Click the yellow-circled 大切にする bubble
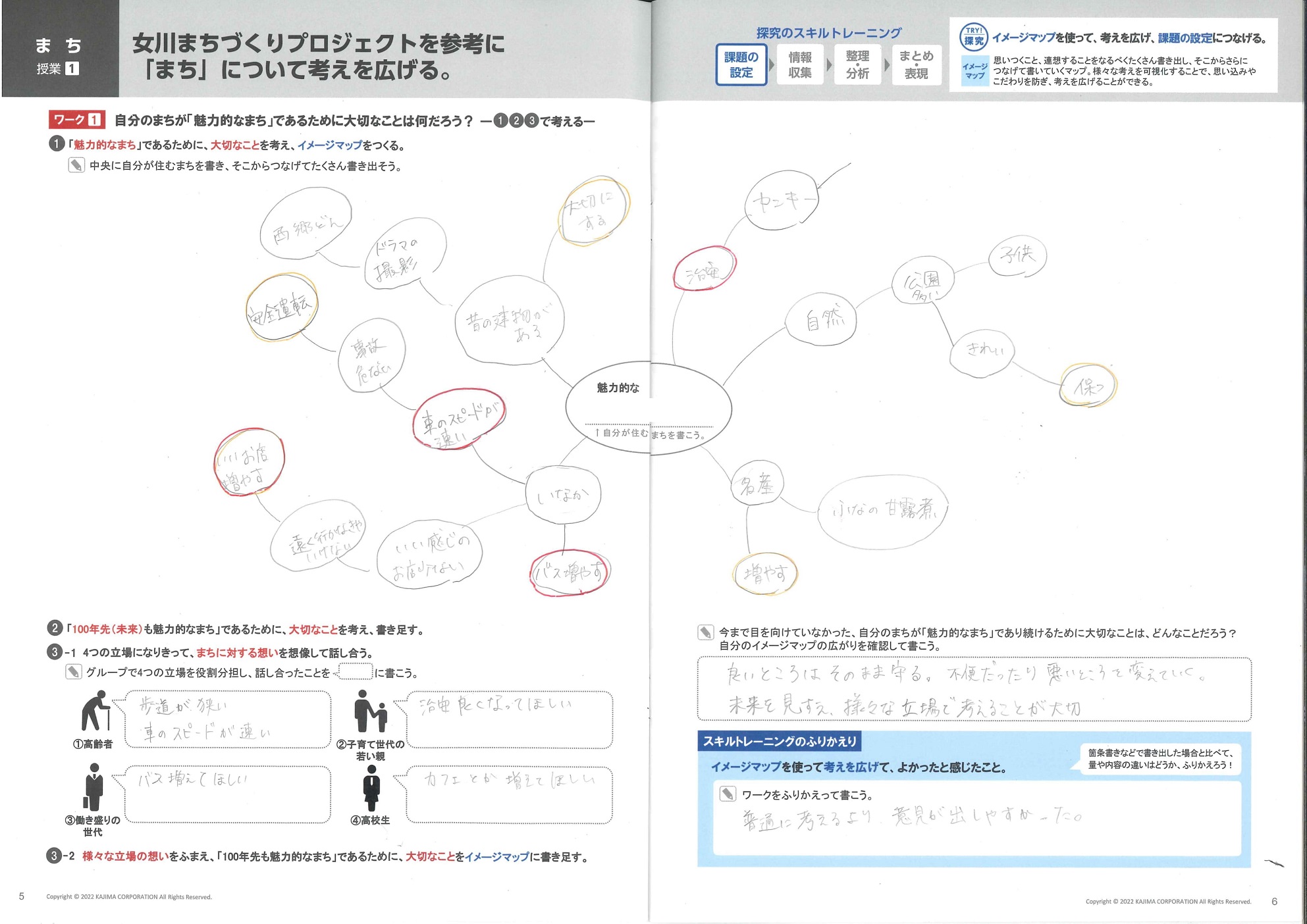1307x924 pixels. 595,211
